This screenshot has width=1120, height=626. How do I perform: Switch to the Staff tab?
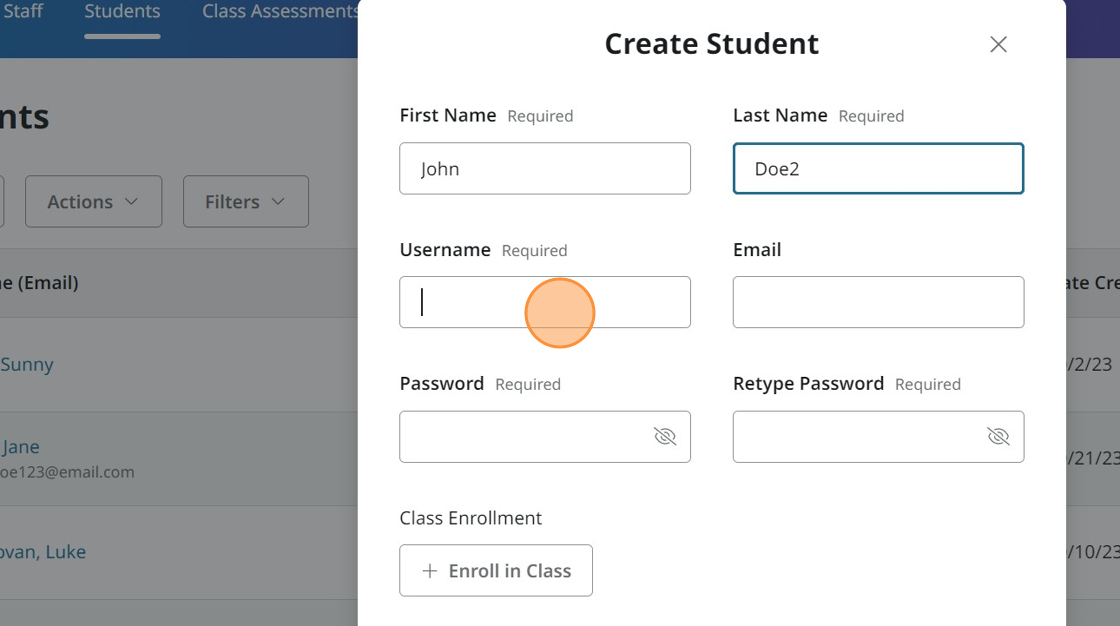click(x=21, y=13)
